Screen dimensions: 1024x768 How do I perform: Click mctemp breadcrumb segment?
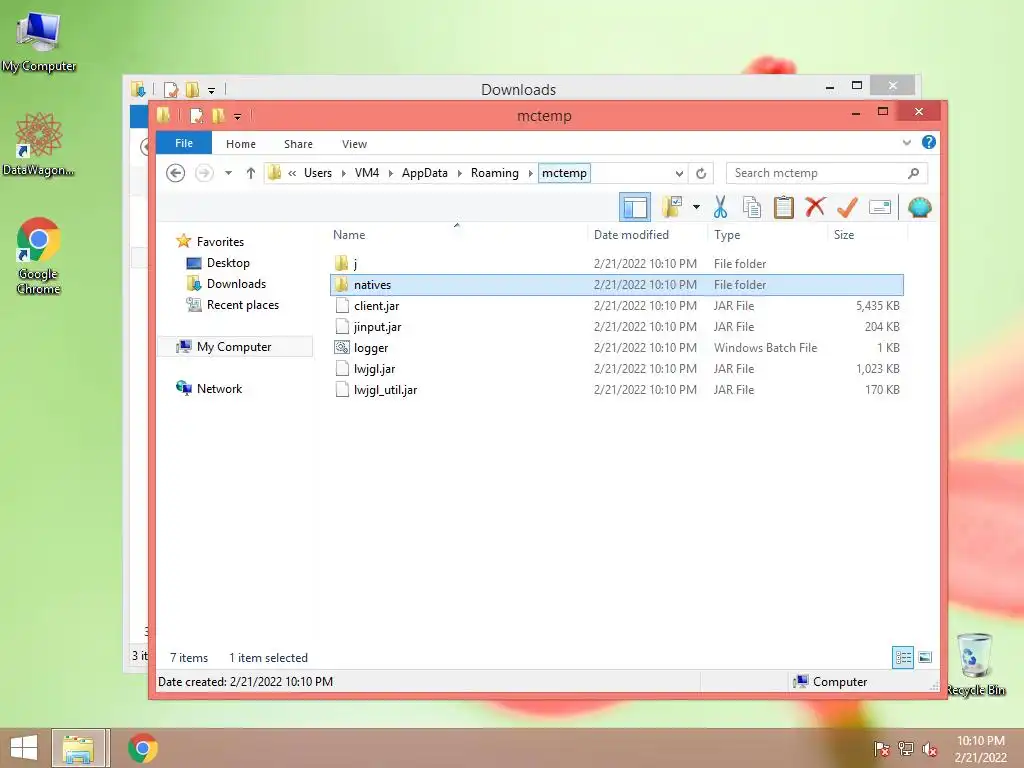564,173
